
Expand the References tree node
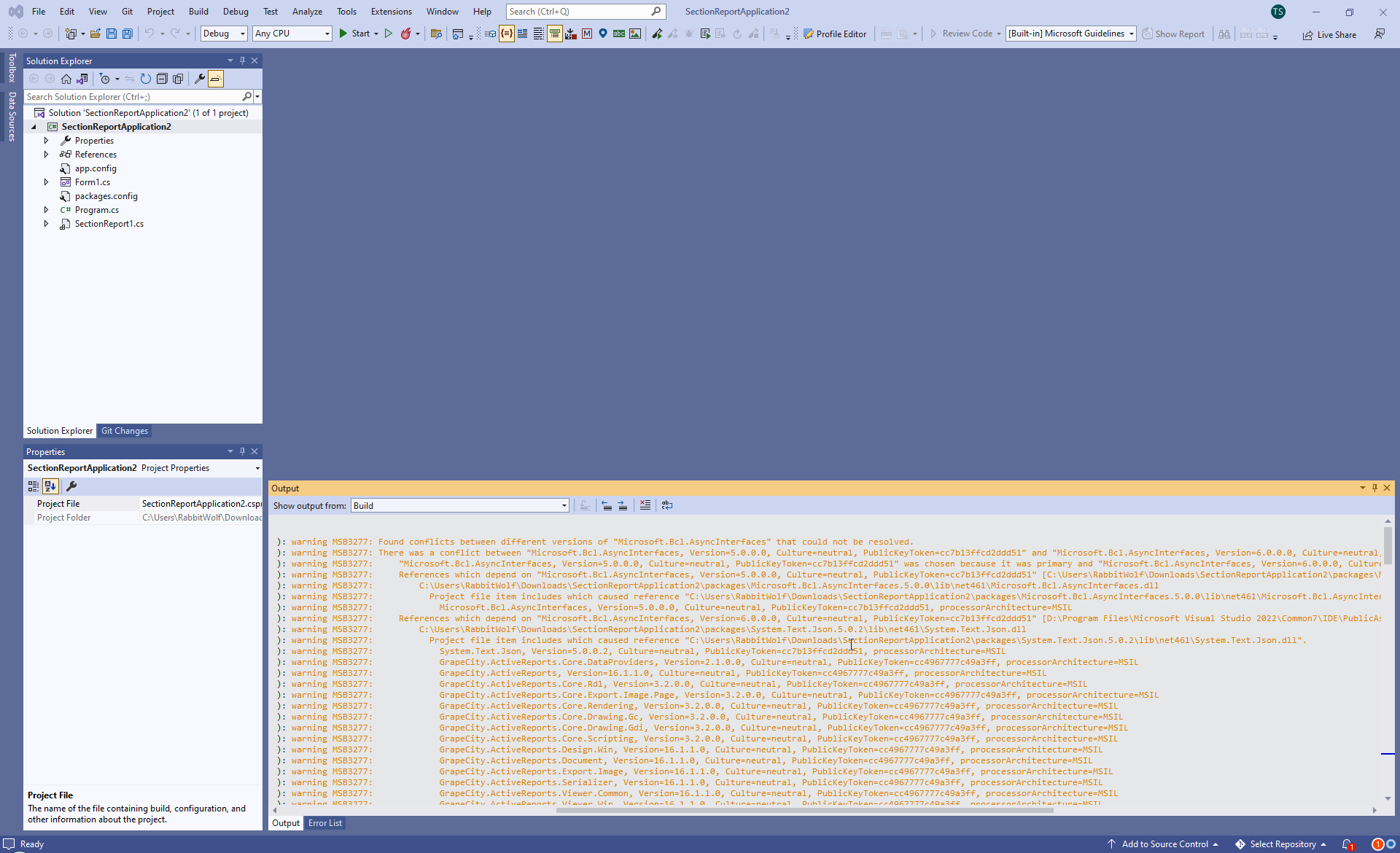point(46,155)
